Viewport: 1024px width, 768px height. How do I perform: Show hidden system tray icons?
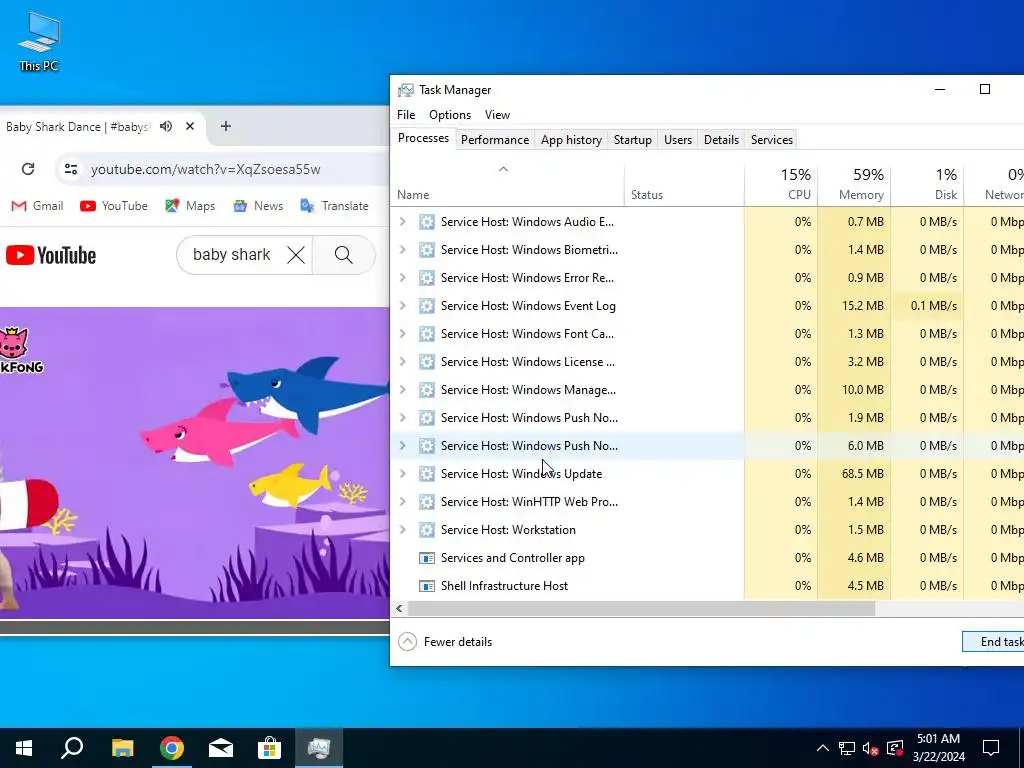click(823, 748)
